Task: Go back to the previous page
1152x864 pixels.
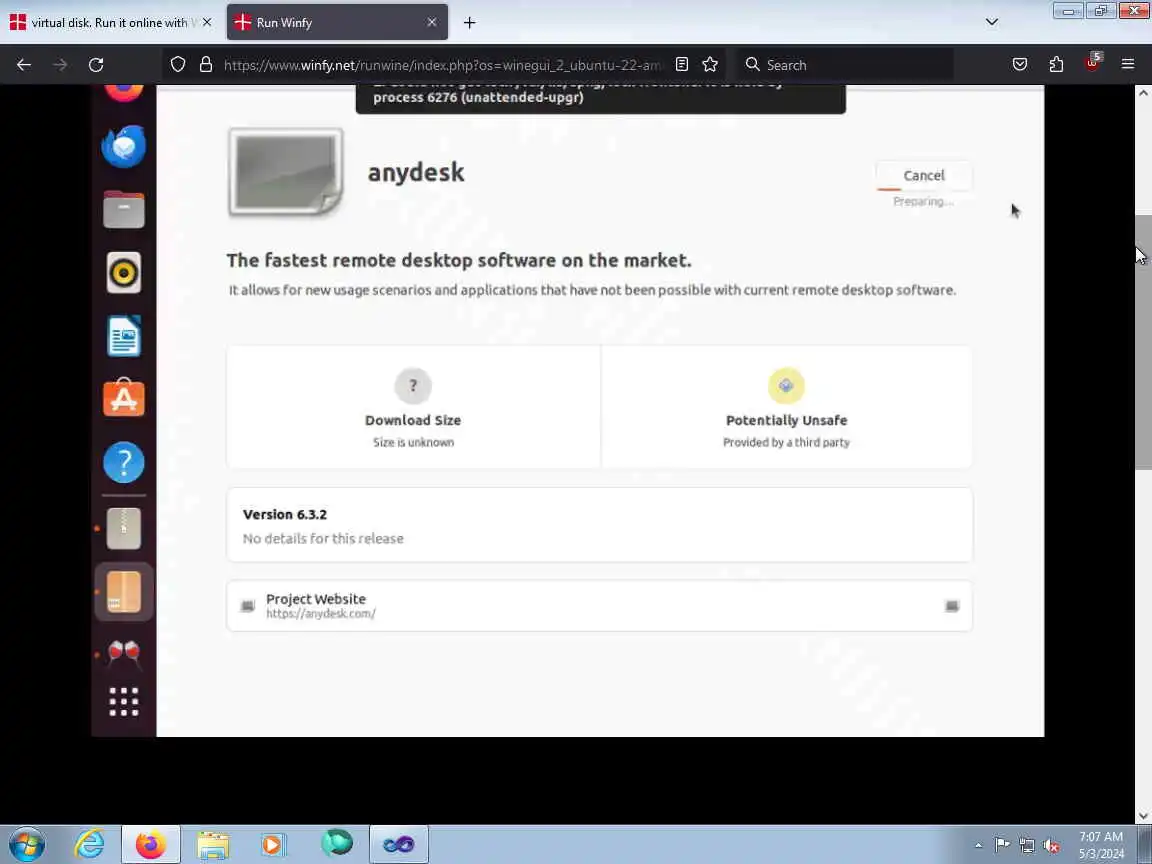Action: point(24,65)
